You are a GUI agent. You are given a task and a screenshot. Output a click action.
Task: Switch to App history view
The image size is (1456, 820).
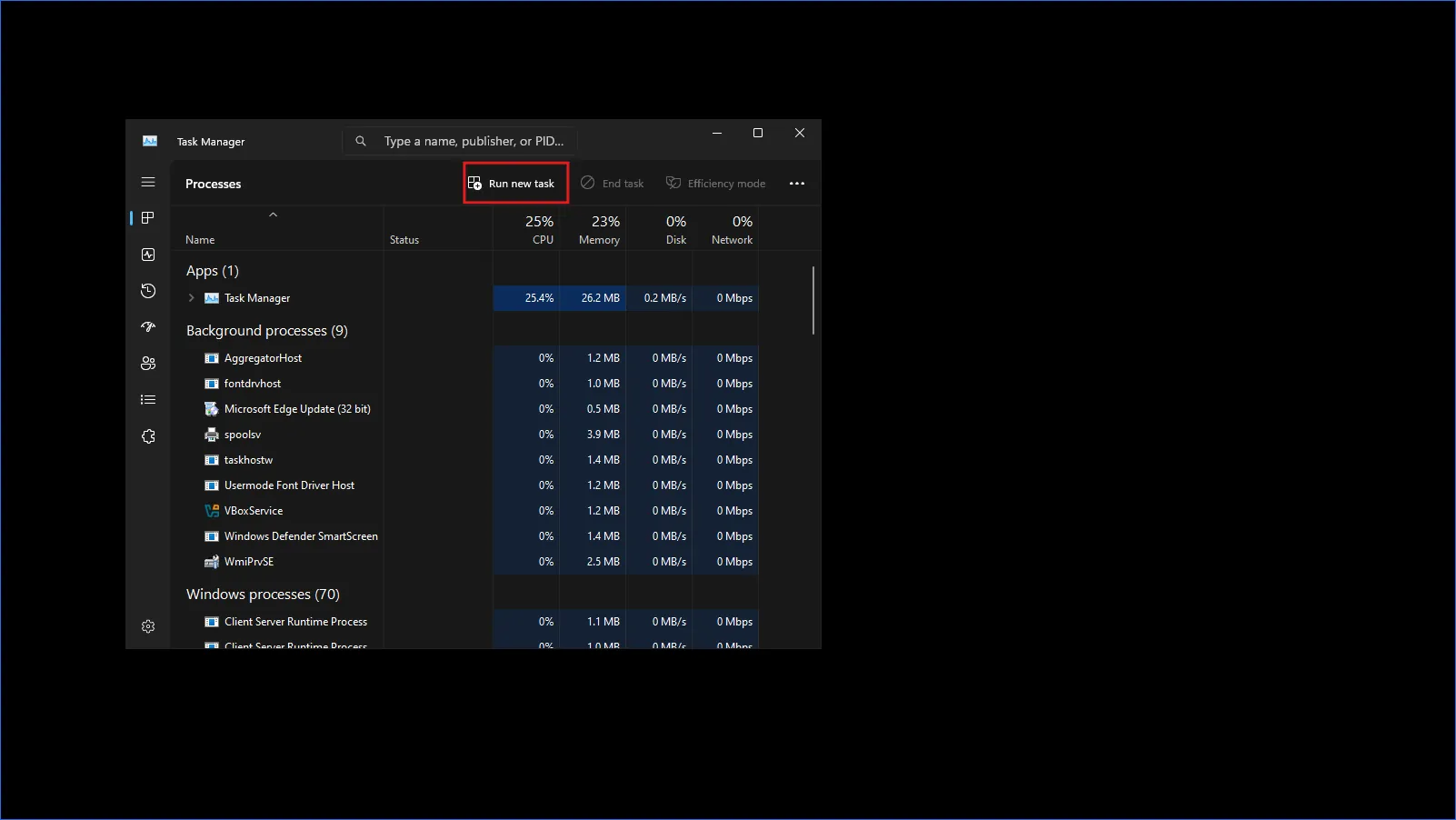148,291
